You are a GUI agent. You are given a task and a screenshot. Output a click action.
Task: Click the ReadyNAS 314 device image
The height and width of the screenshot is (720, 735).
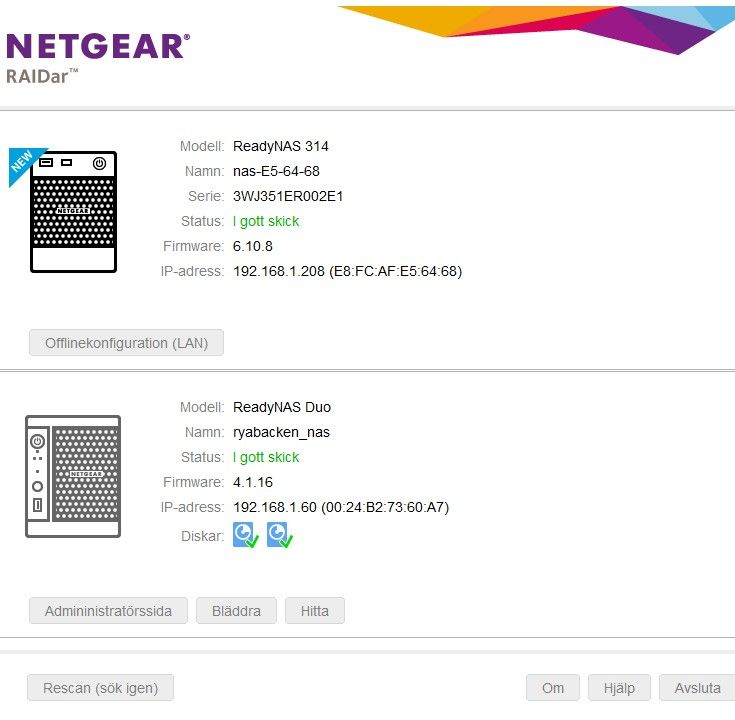pyautogui.click(x=74, y=211)
